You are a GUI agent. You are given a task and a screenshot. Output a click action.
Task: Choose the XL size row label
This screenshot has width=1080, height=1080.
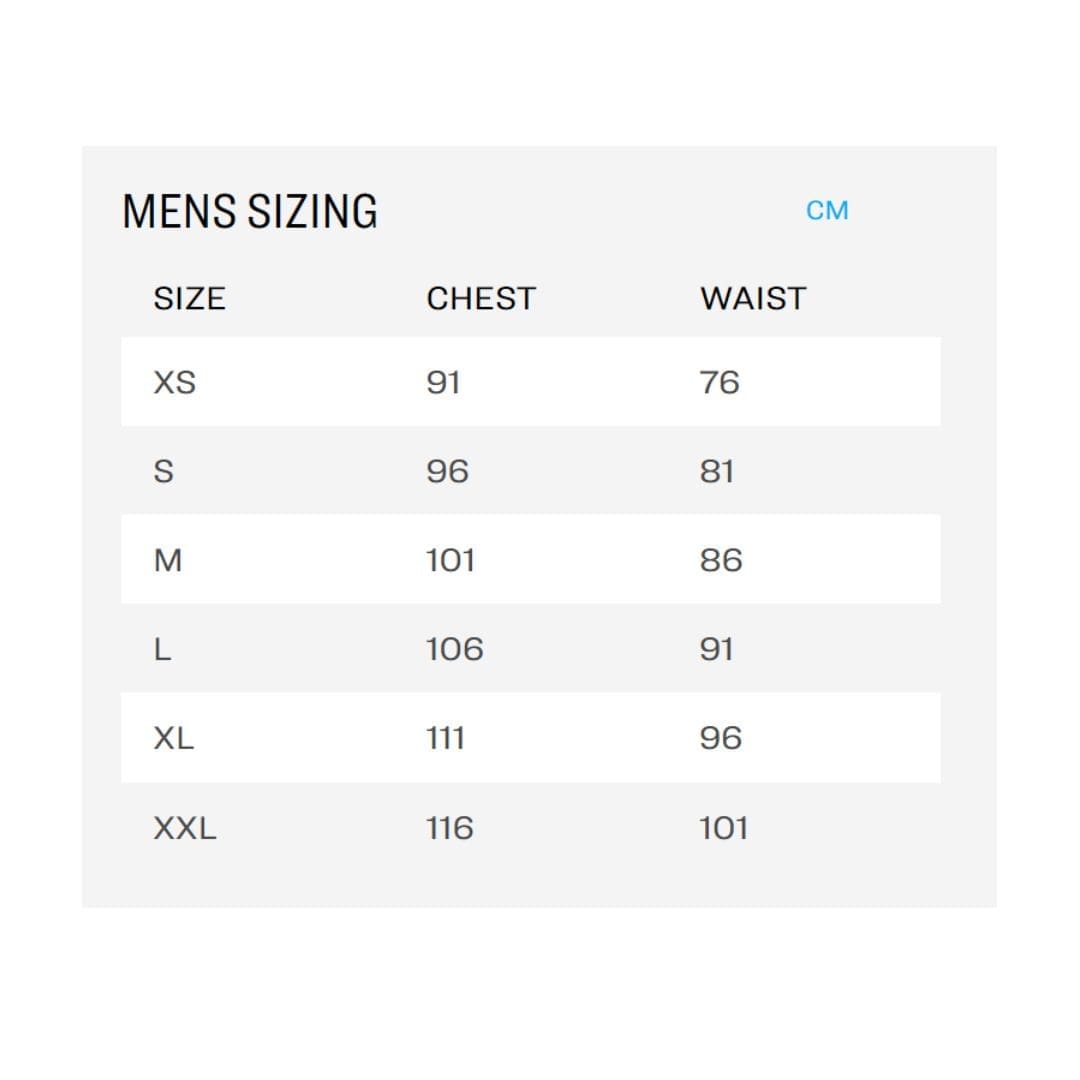coord(174,738)
